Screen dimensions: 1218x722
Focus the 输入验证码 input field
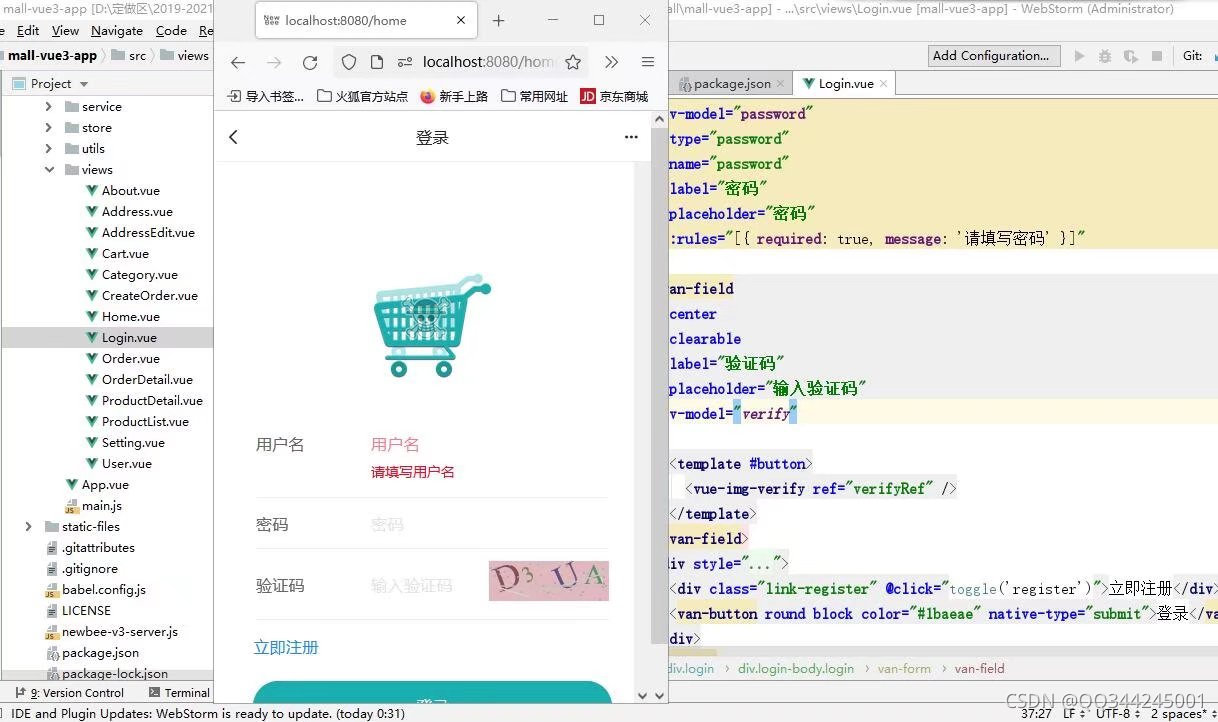click(x=427, y=585)
